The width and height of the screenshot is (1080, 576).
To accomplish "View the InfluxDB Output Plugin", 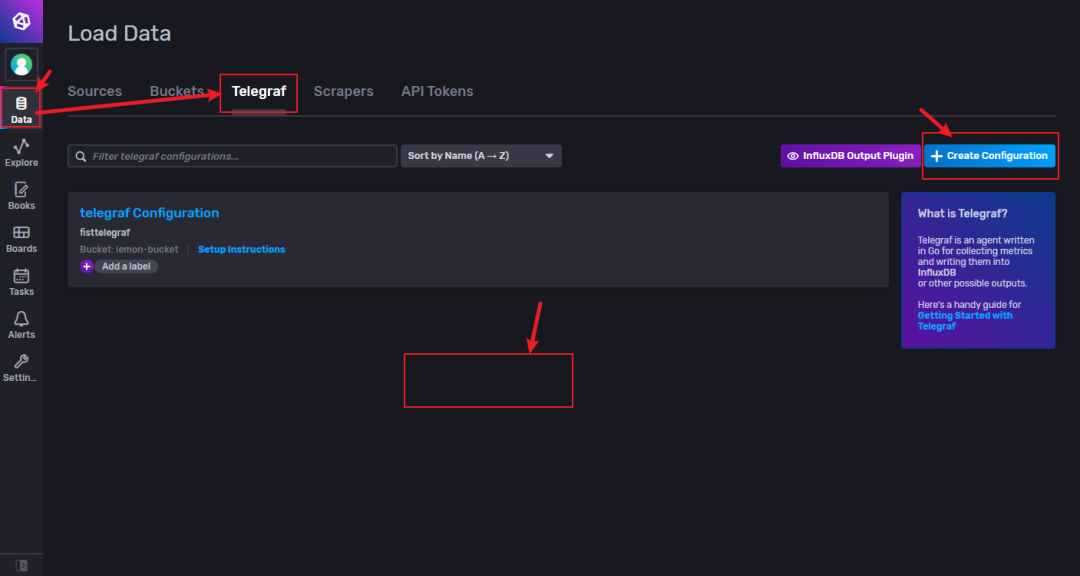I will [850, 155].
